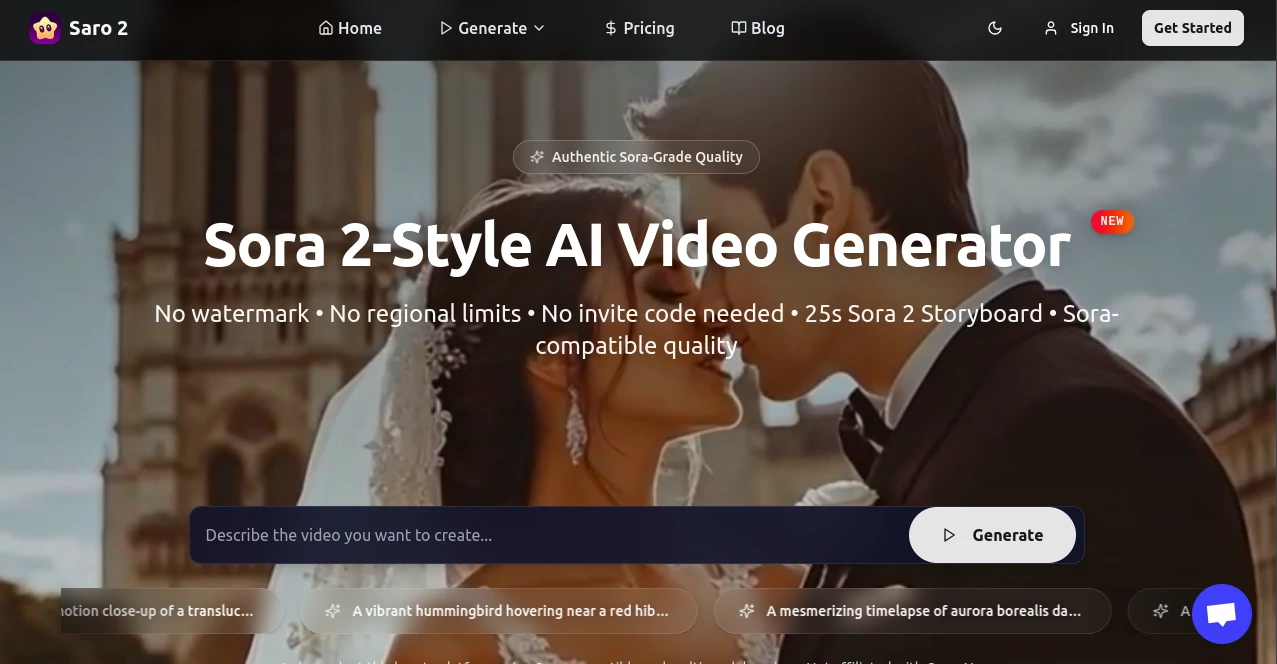The image size is (1277, 664).
Task: Click the play triangle icon beside Generate
Action: coord(447,28)
